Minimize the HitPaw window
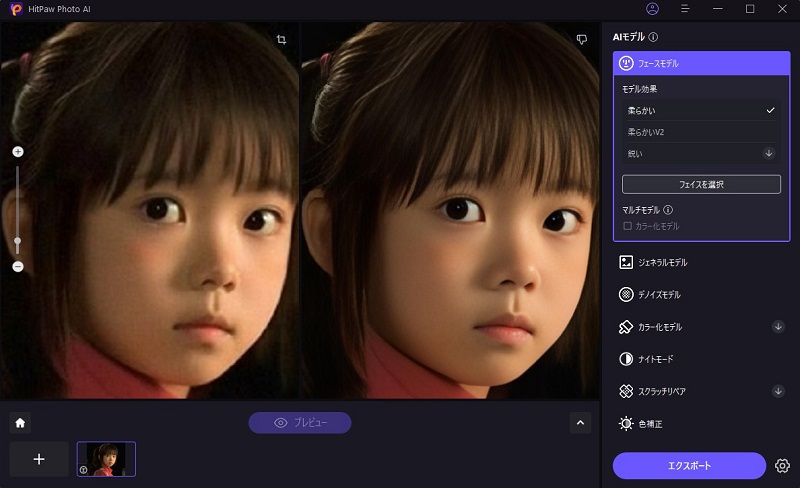 717,9
